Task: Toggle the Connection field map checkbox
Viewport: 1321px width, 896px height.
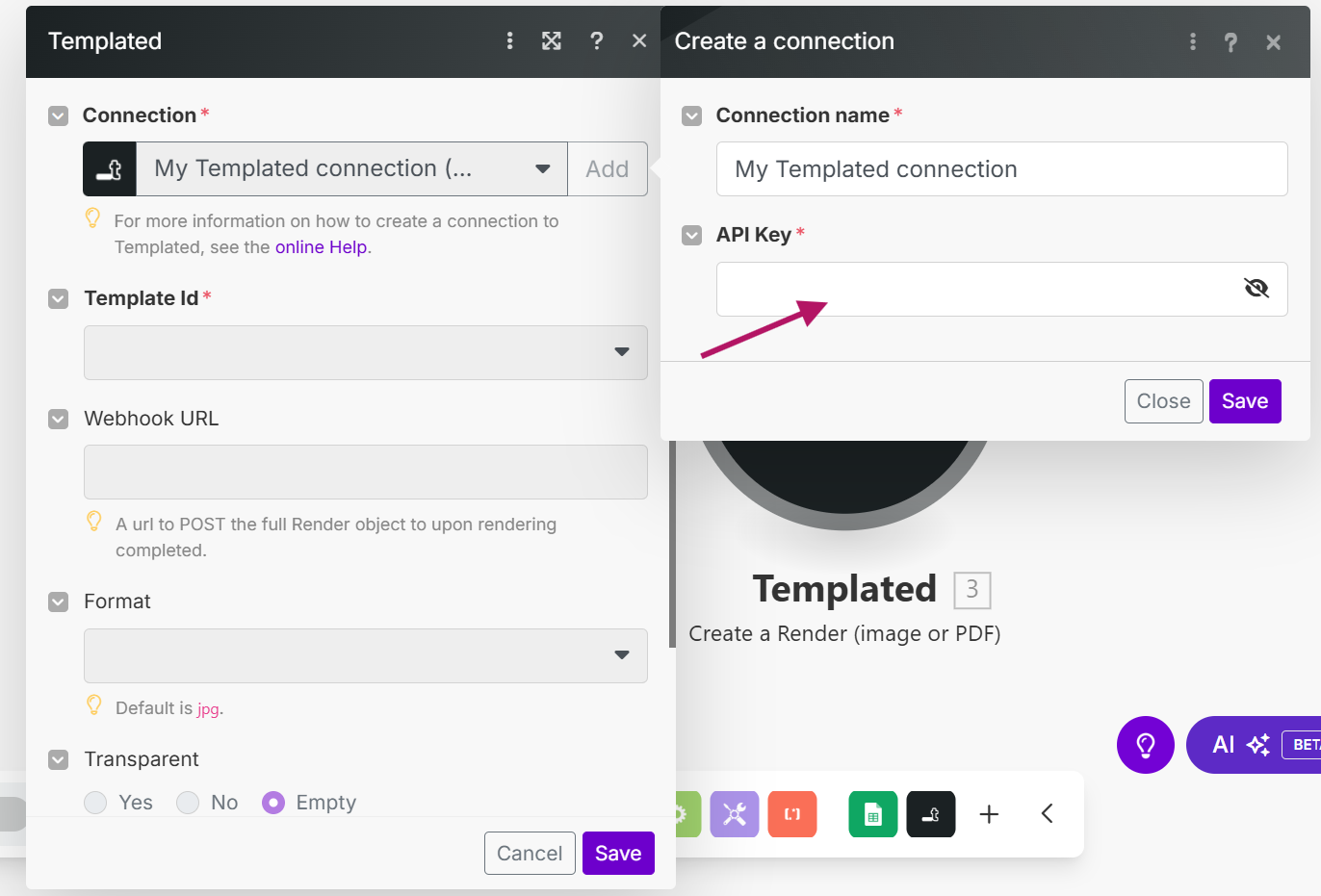Action: tap(59, 115)
